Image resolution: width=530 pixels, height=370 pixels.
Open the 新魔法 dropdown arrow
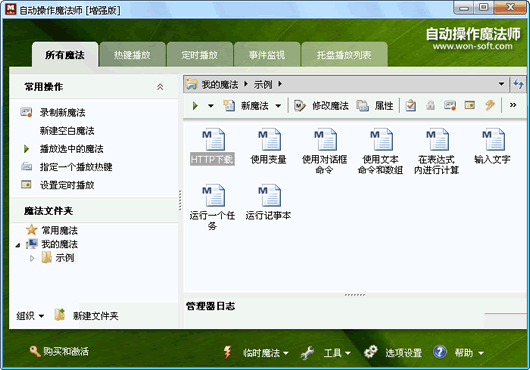[278, 106]
